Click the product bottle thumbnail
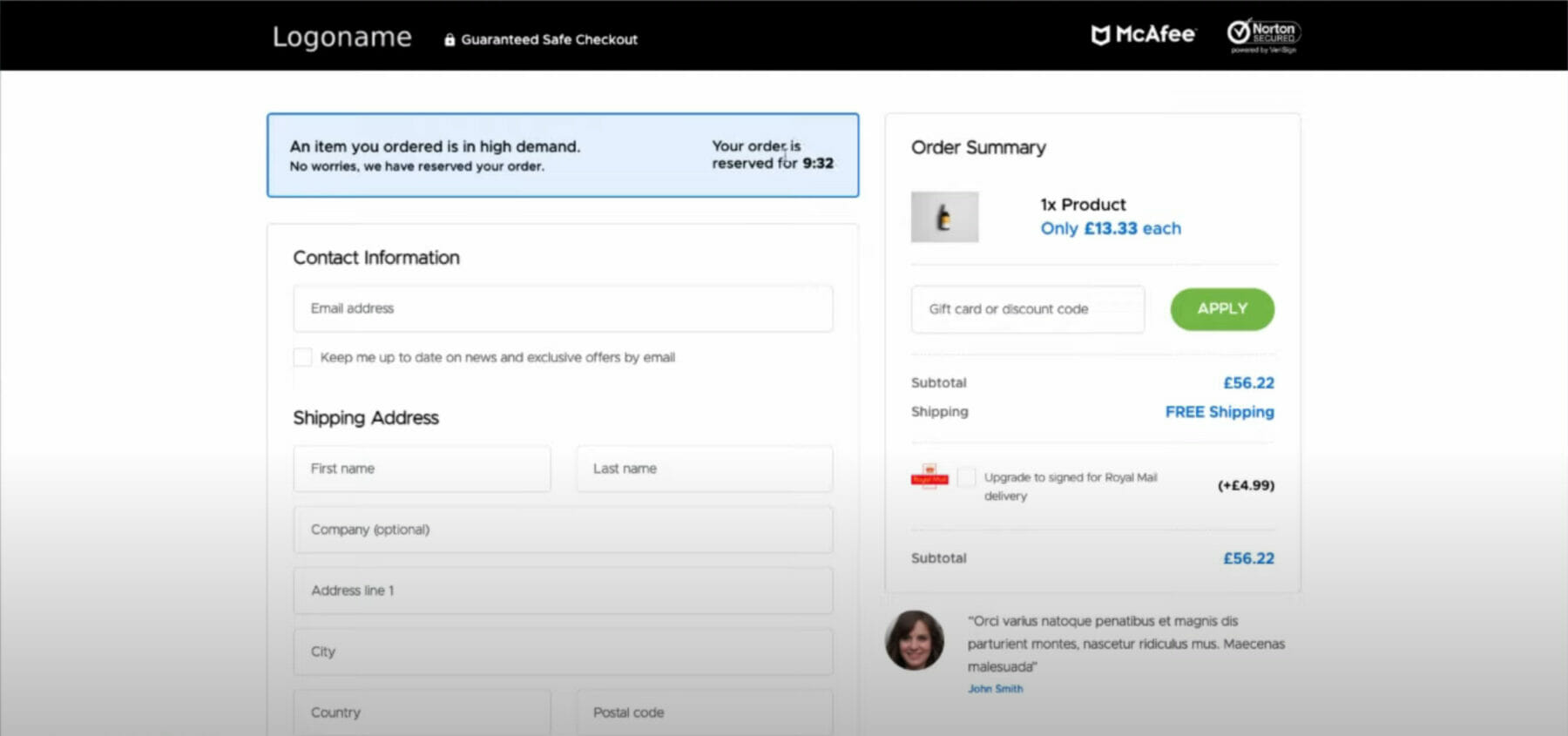Viewport: 1568px width, 736px height. (x=944, y=217)
